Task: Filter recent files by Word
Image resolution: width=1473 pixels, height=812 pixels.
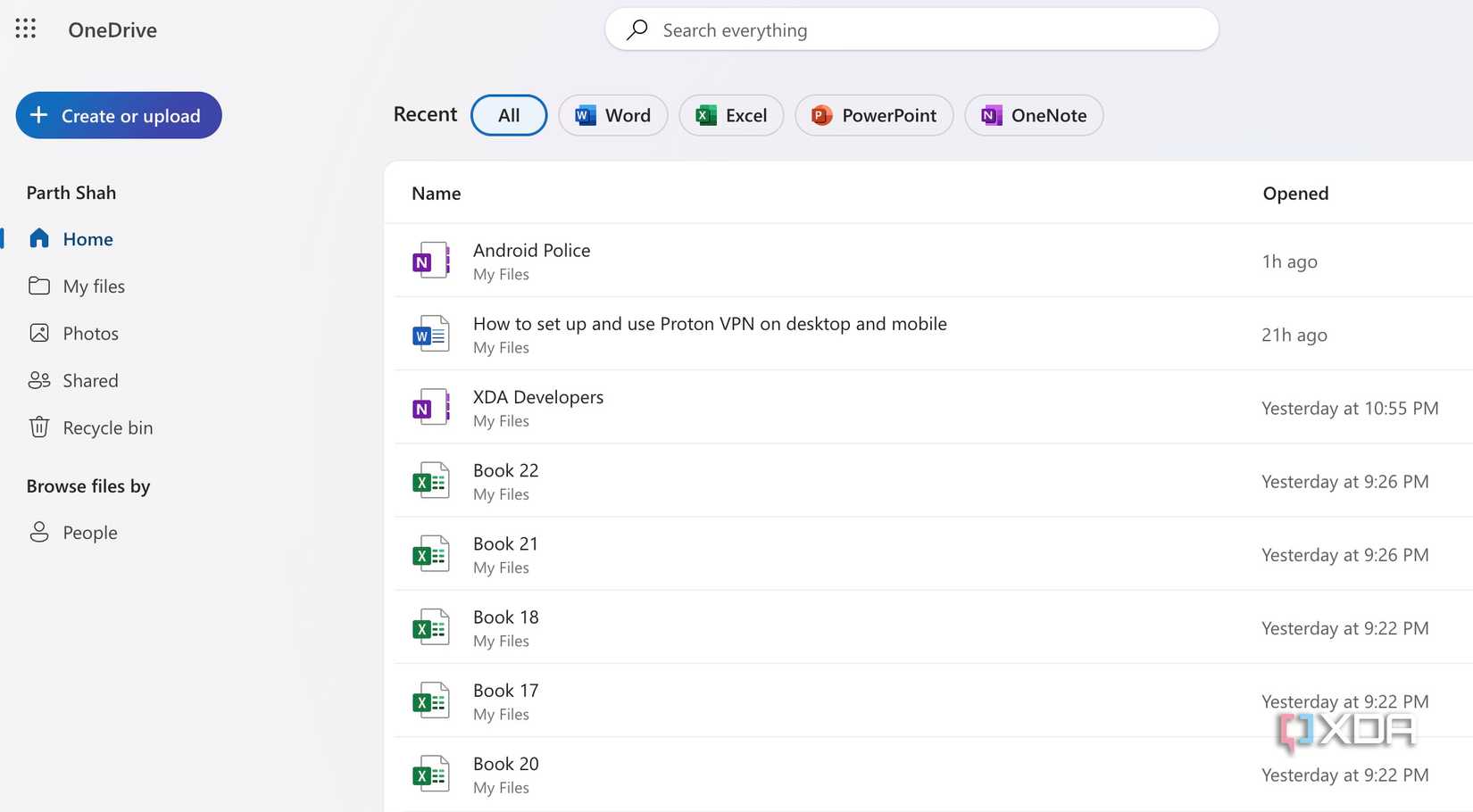Action: 613,115
